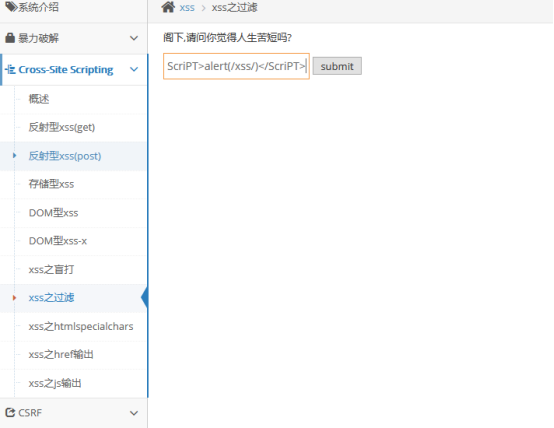The height and width of the screenshot is (428, 554).
Task: Go to 反射型xss(post)
Action: (65, 156)
